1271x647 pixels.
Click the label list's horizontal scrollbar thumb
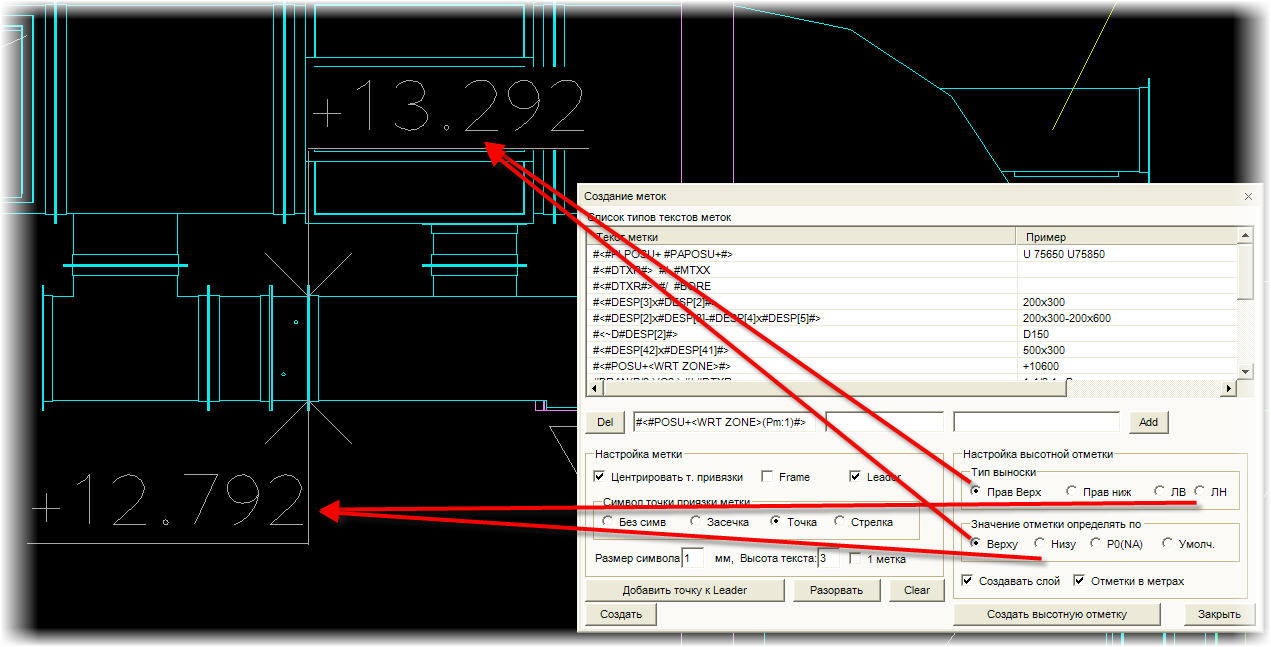point(836,388)
